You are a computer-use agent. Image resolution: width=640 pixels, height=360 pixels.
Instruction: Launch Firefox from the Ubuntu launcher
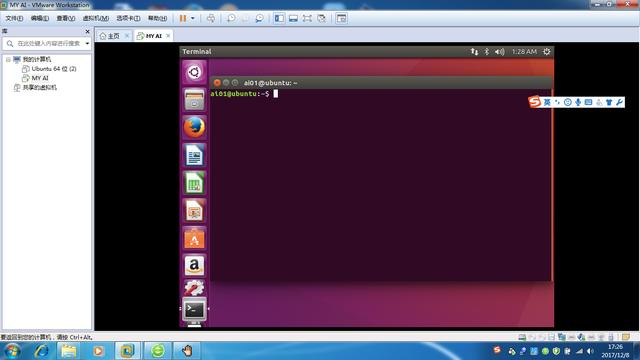[194, 127]
